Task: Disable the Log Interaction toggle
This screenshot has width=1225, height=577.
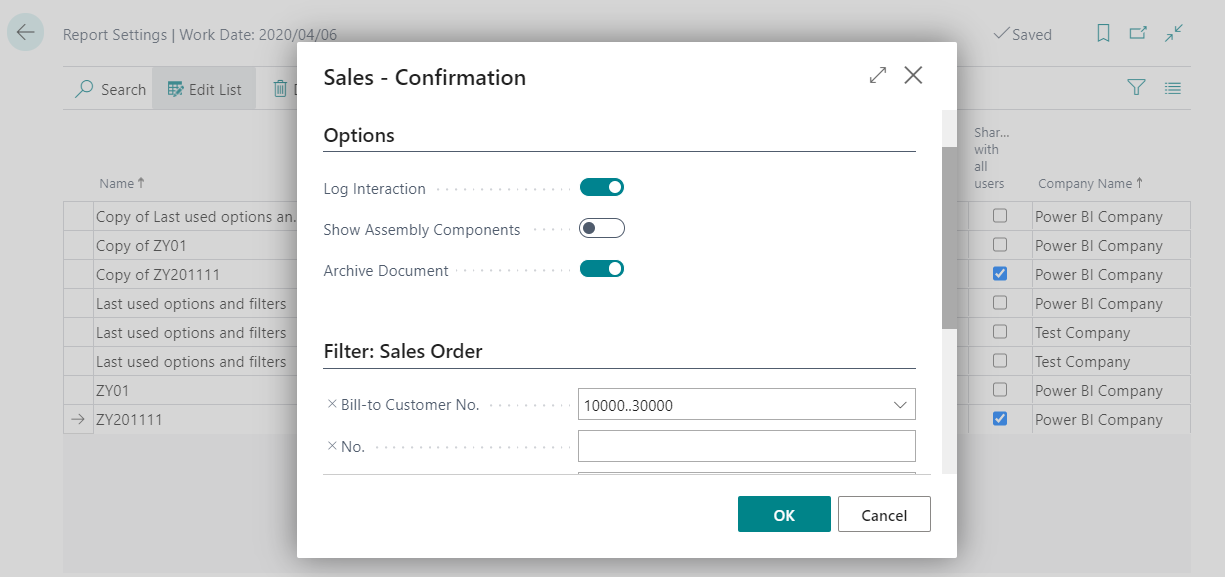Action: 601,187
